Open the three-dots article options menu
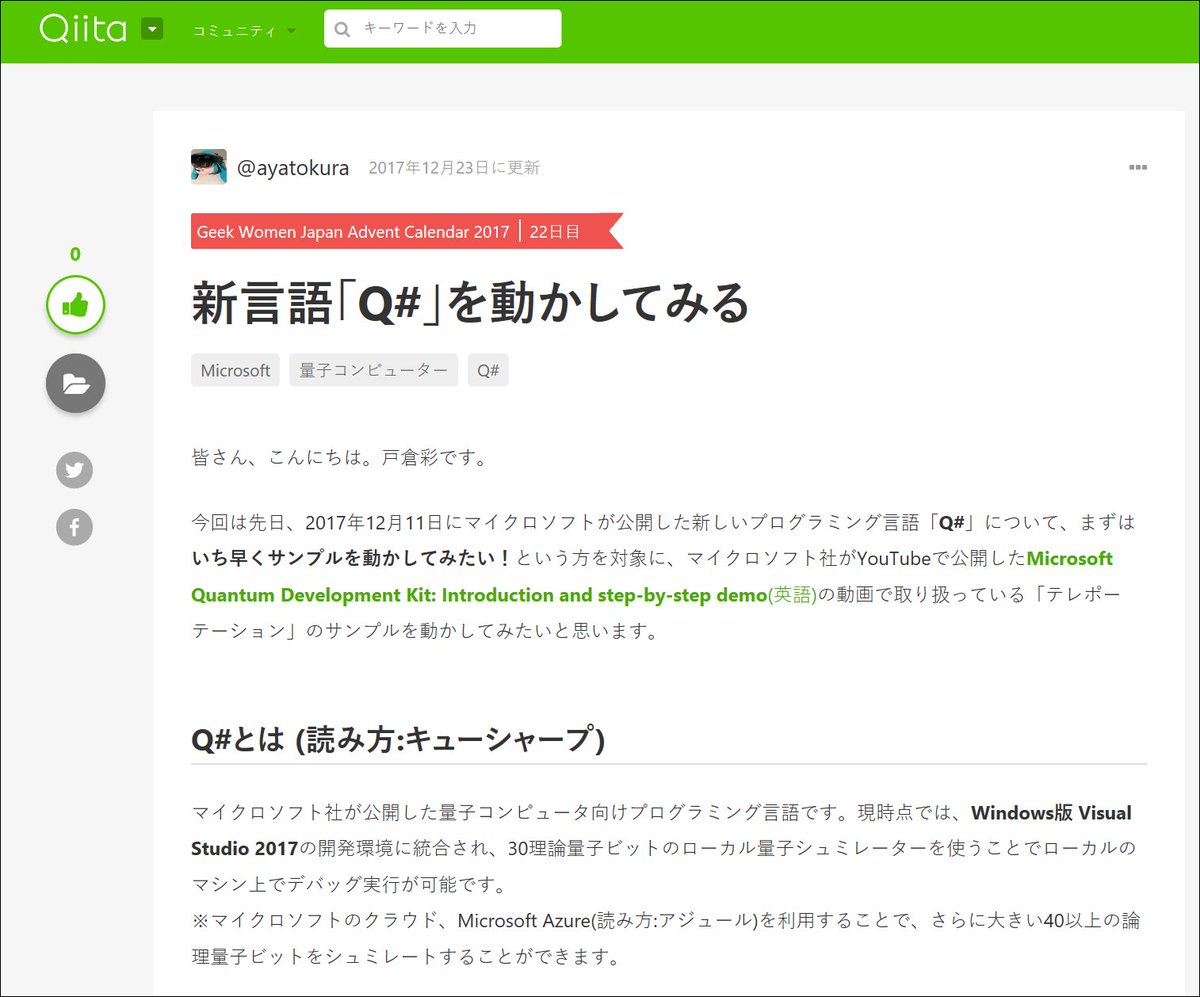The width and height of the screenshot is (1200, 997). click(x=1138, y=167)
